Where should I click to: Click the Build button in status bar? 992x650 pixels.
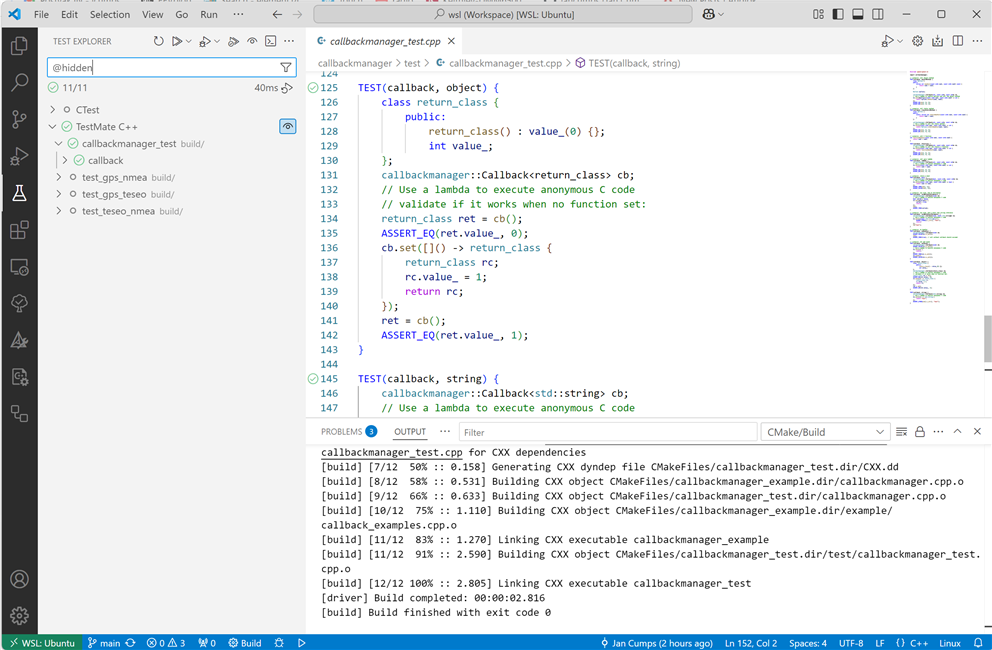[245, 642]
